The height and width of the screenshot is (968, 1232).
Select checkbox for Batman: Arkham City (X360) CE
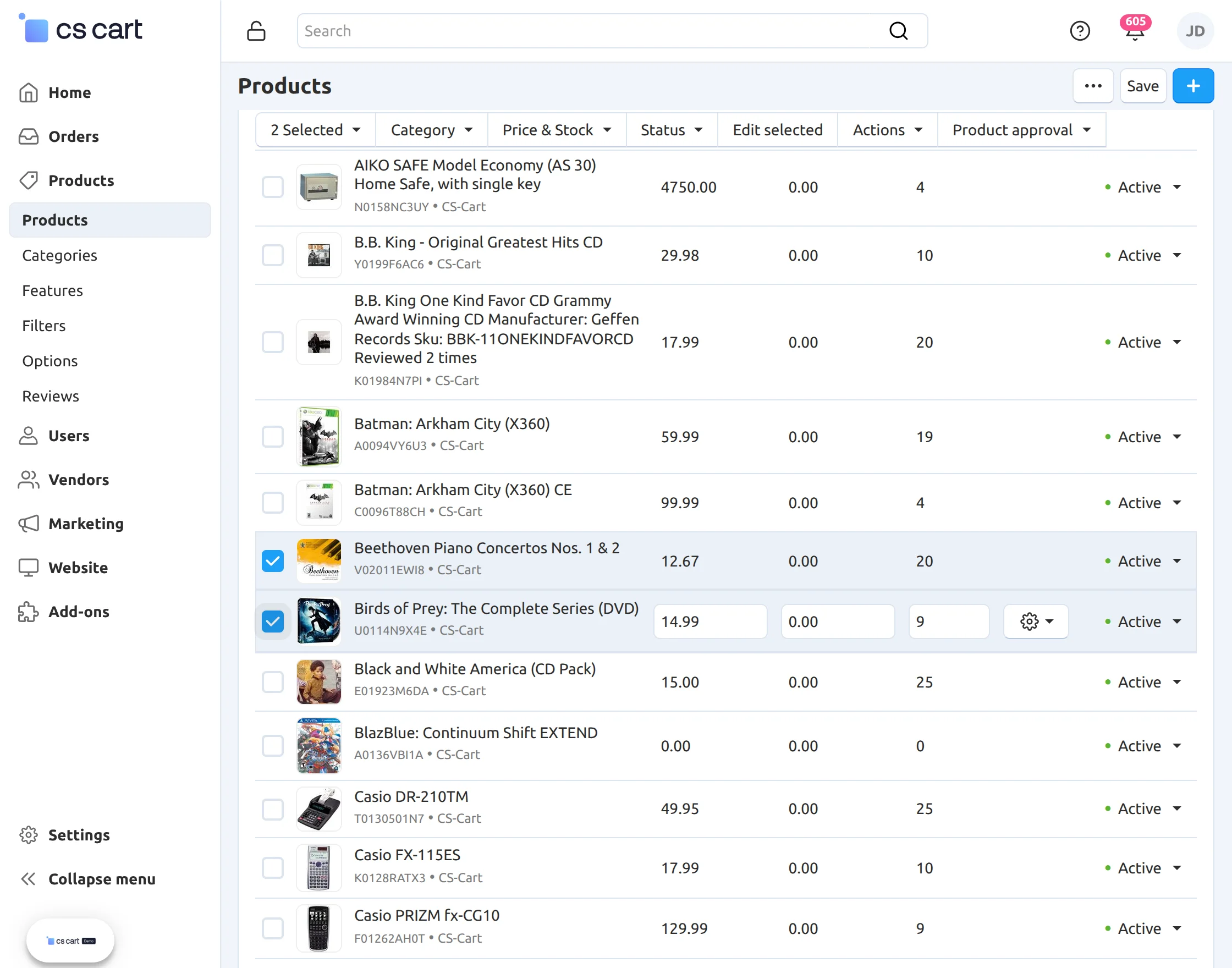(273, 503)
